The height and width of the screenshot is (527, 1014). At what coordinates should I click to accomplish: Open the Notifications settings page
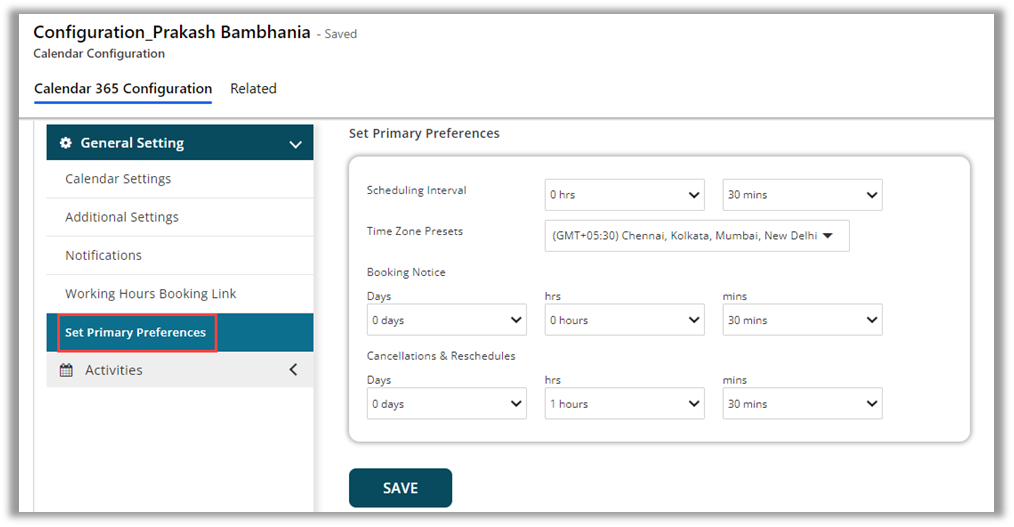(x=104, y=255)
